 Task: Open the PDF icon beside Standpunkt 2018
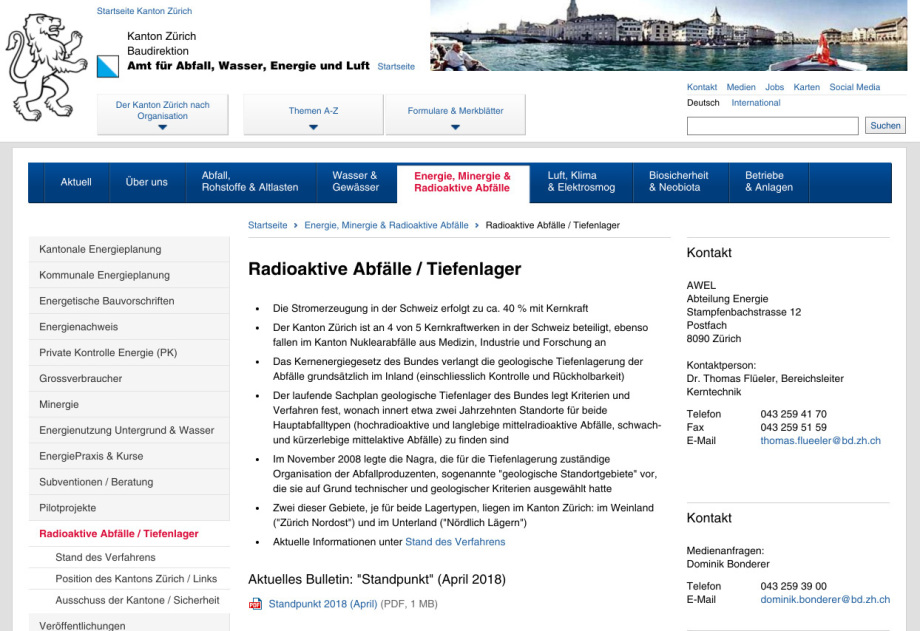point(255,604)
